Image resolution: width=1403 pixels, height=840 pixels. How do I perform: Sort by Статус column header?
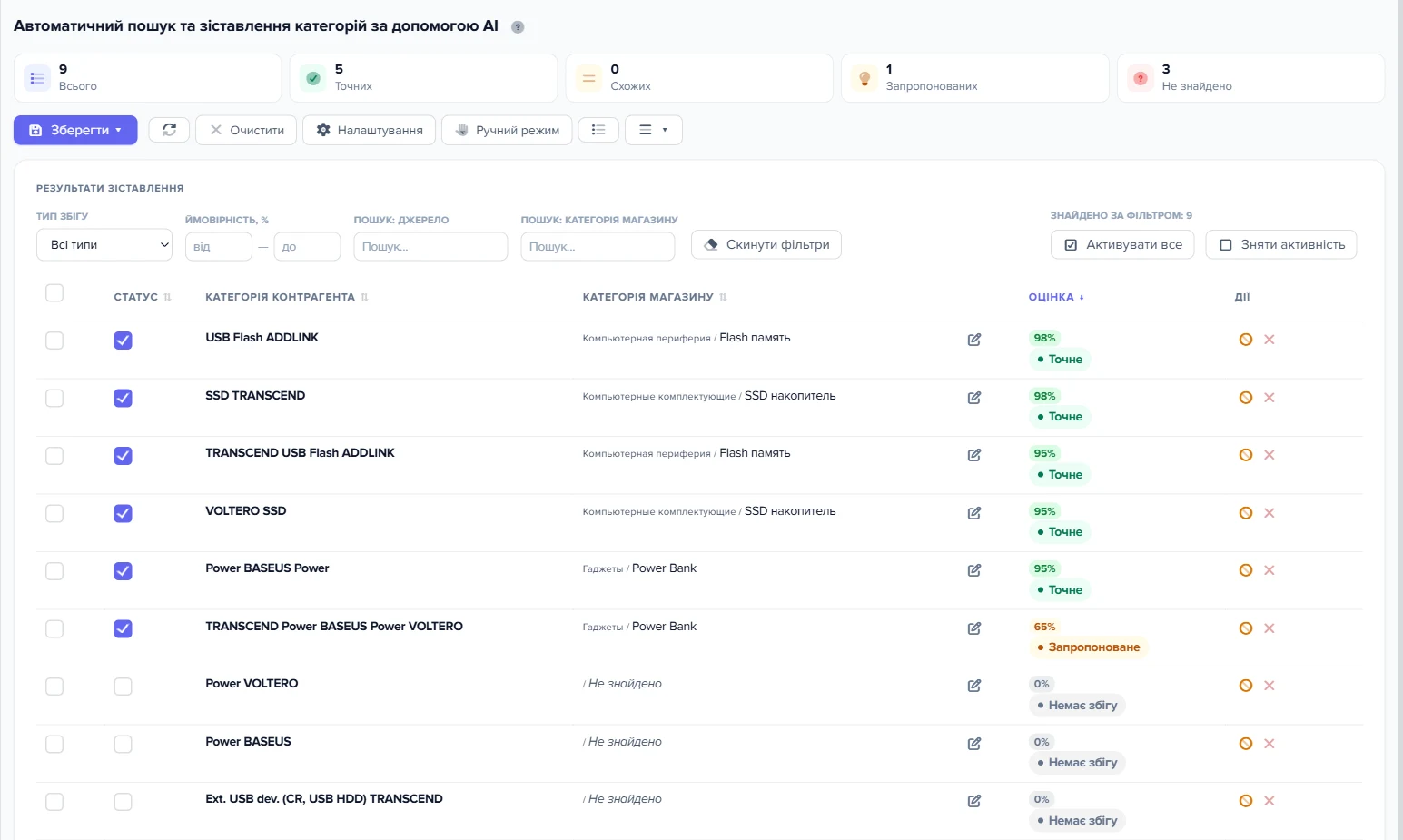pyautogui.click(x=143, y=297)
